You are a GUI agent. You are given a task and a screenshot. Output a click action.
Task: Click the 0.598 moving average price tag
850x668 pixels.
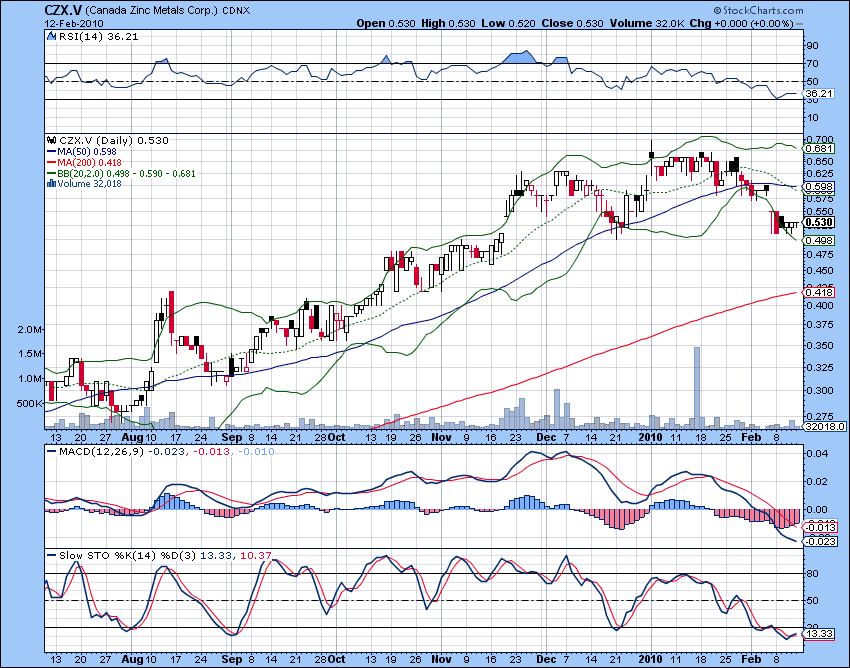coord(819,187)
